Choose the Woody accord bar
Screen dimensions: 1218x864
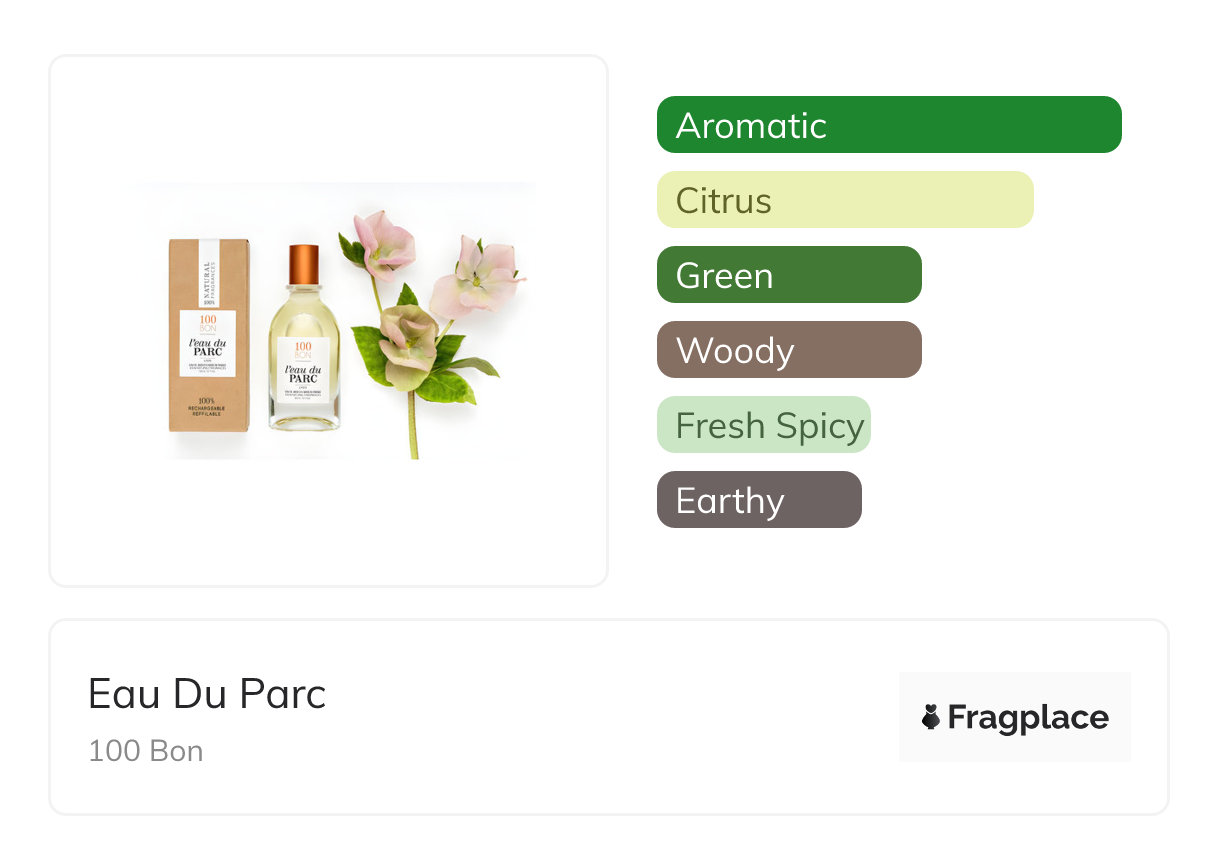[788, 350]
